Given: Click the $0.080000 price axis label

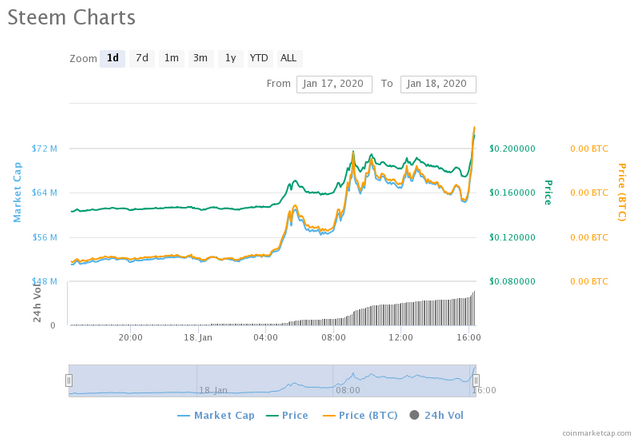Looking at the screenshot, I should click(512, 282).
